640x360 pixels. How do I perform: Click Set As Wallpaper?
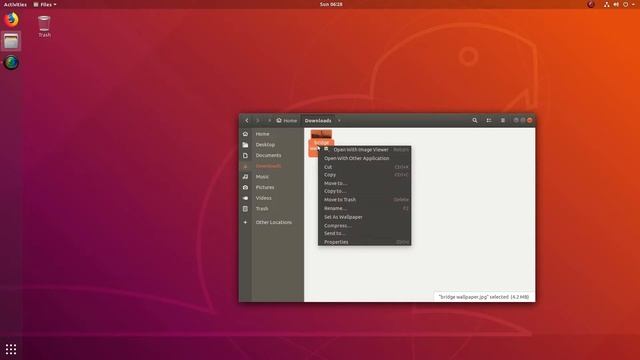pyautogui.click(x=364, y=217)
